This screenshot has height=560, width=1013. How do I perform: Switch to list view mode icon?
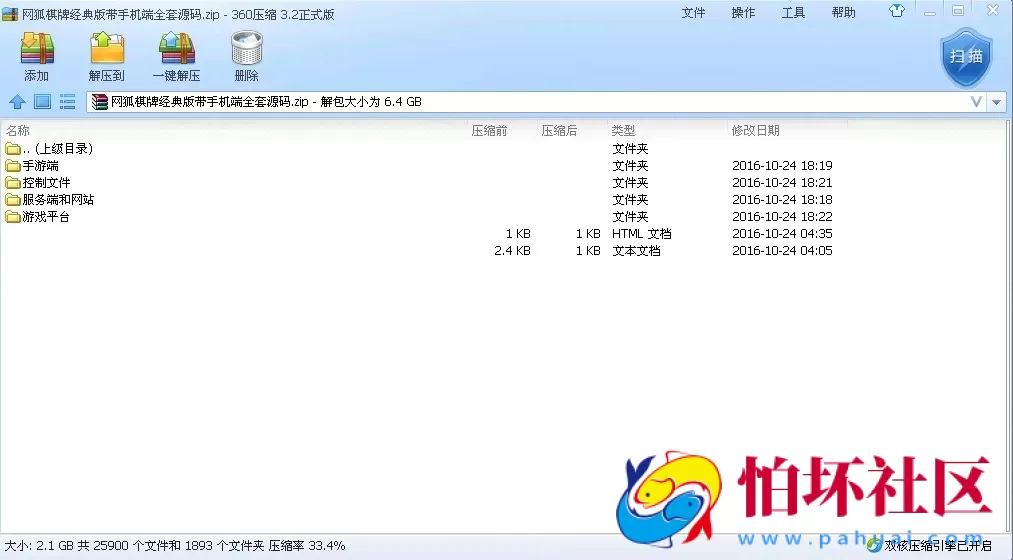(67, 101)
